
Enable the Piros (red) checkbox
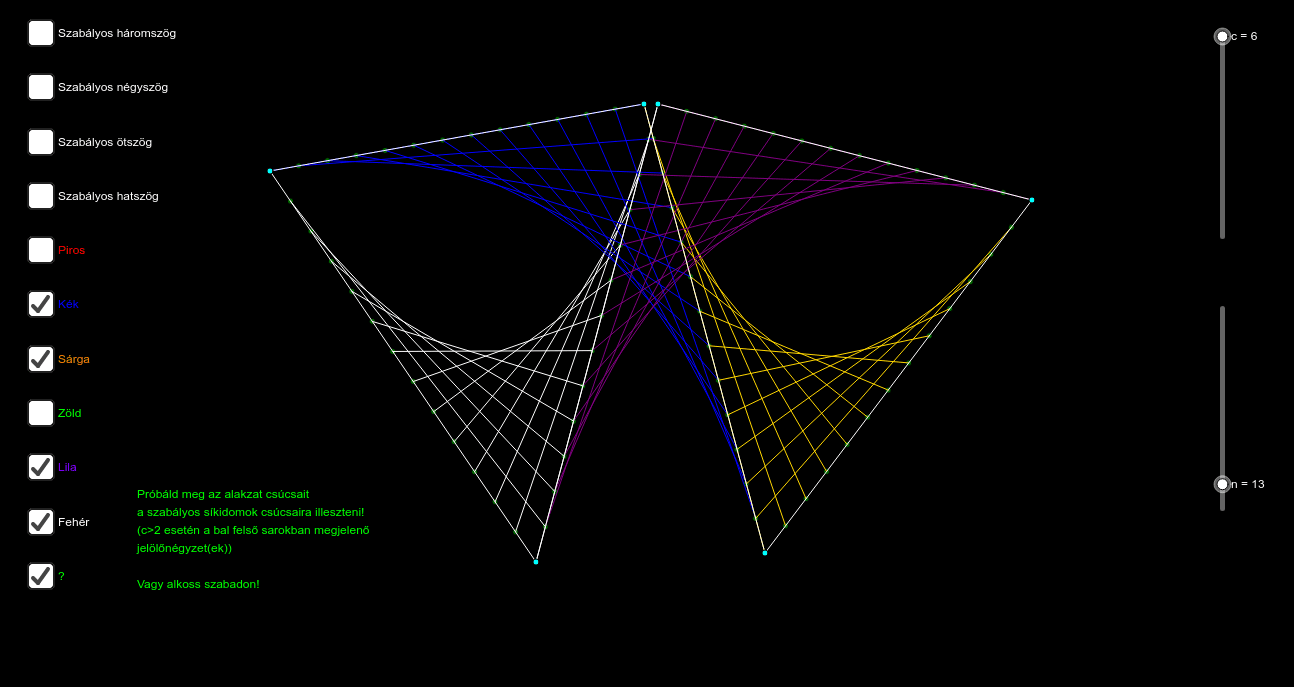41,250
